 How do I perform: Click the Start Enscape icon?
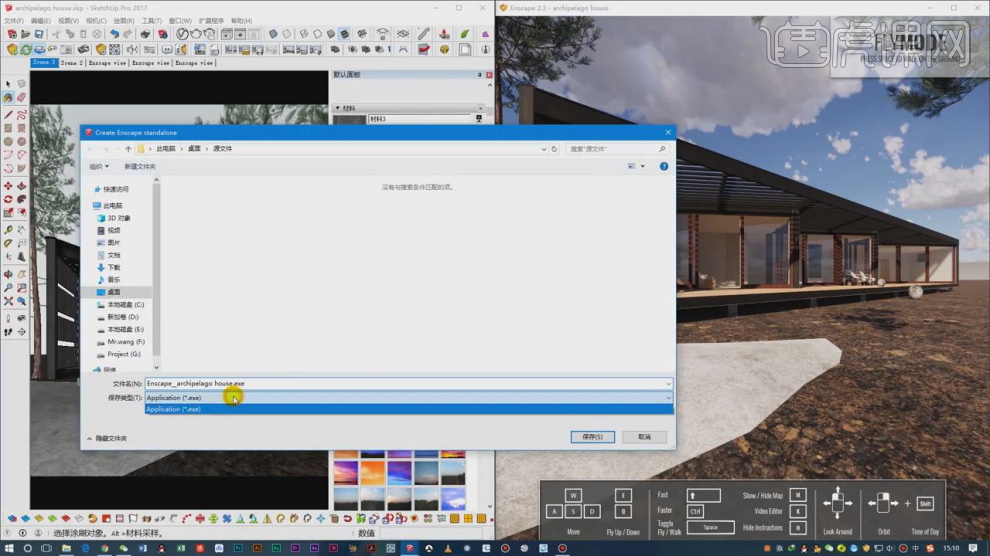pos(12,49)
